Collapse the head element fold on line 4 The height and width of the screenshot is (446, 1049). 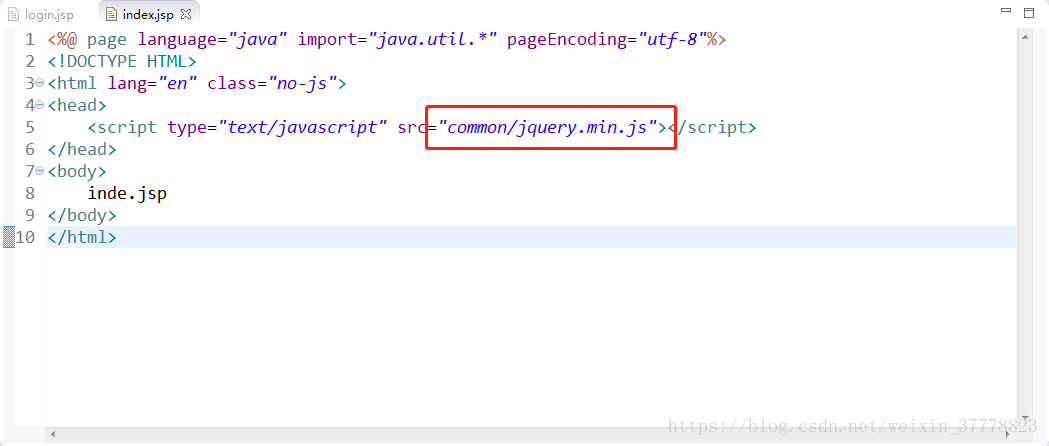tap(39, 105)
